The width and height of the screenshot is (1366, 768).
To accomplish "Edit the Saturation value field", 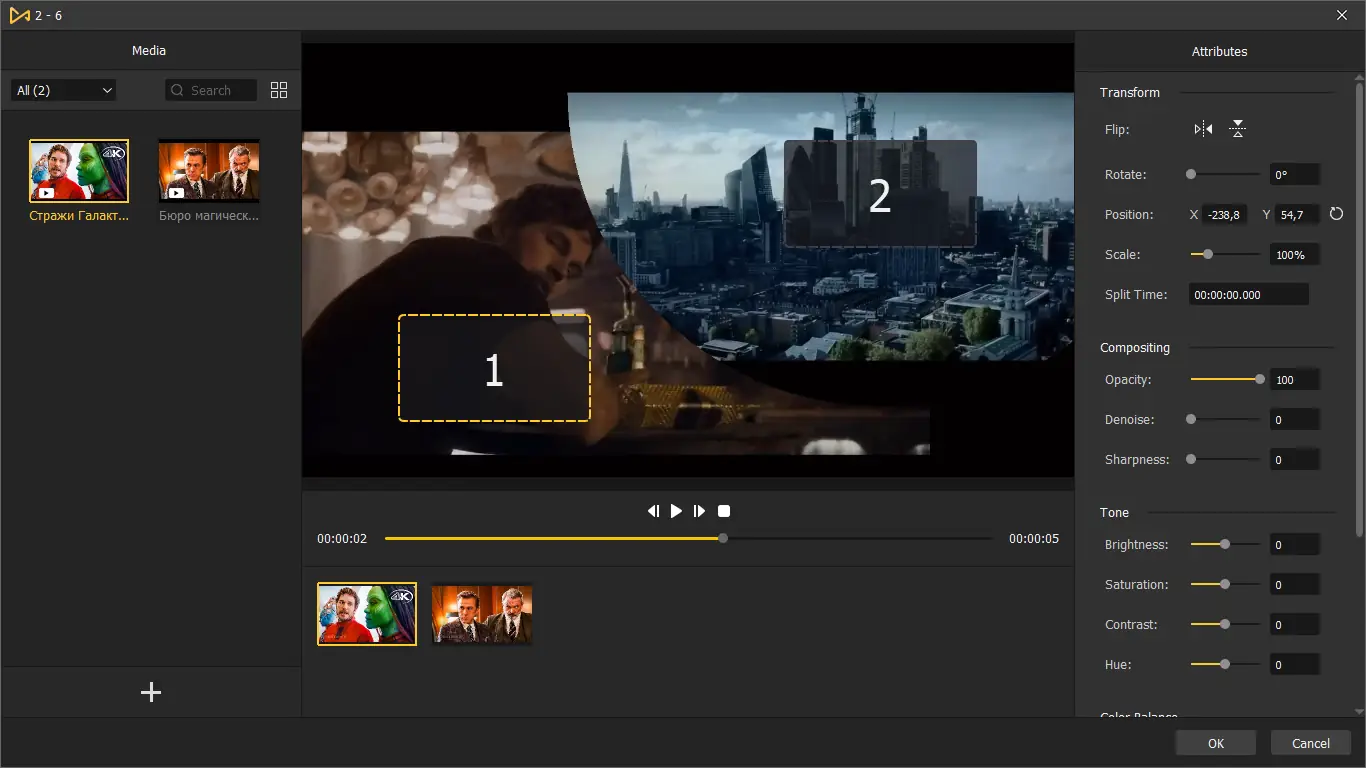I will (1295, 584).
